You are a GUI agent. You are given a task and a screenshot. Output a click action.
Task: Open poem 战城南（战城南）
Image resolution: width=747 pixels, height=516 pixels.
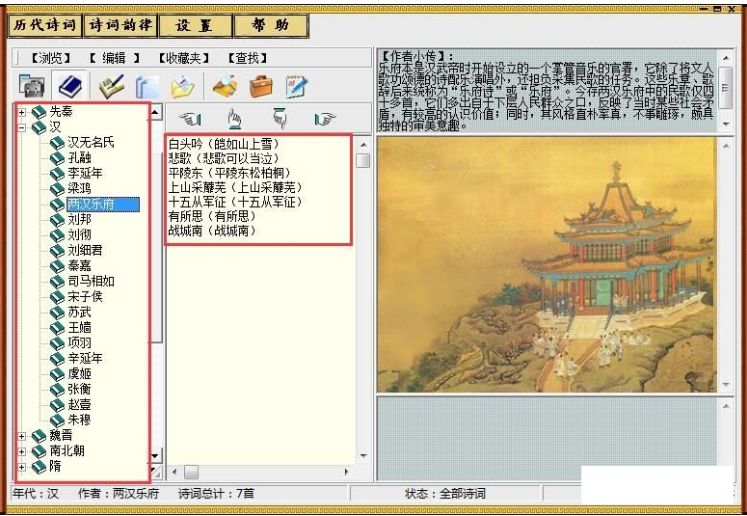(x=212, y=231)
